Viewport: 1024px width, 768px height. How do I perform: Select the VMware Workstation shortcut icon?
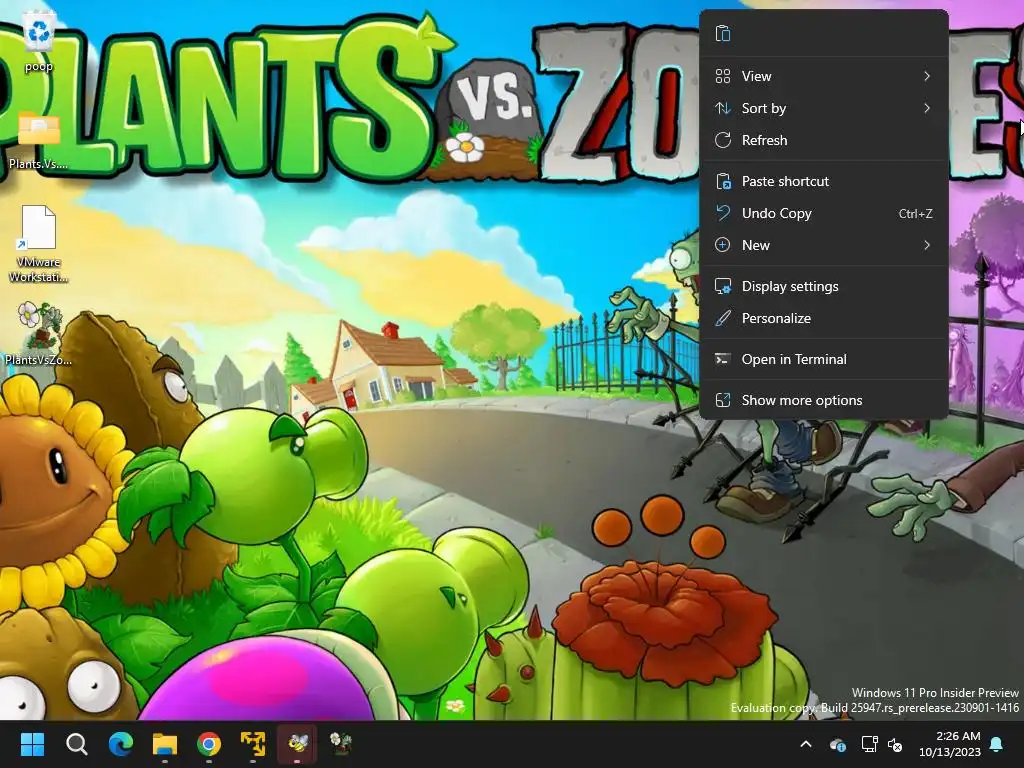point(39,244)
